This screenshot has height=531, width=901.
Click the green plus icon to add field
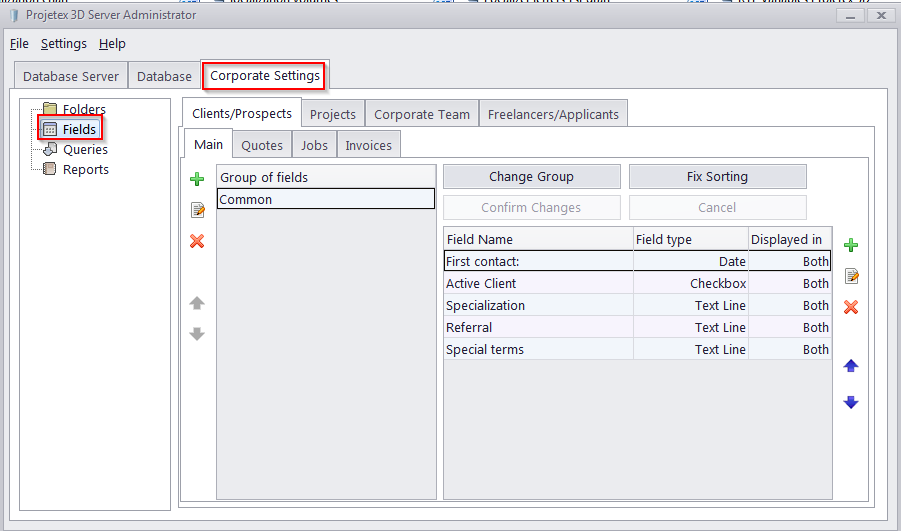pos(851,245)
